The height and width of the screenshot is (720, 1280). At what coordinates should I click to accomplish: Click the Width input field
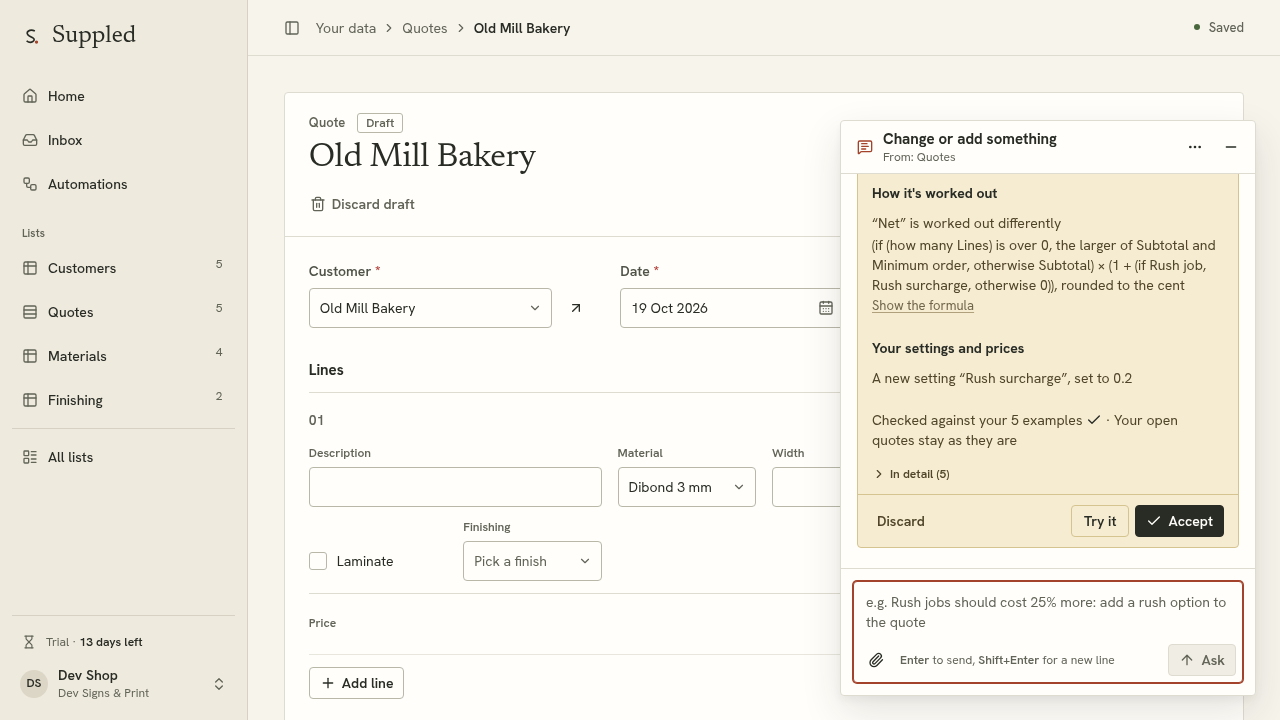pos(806,487)
